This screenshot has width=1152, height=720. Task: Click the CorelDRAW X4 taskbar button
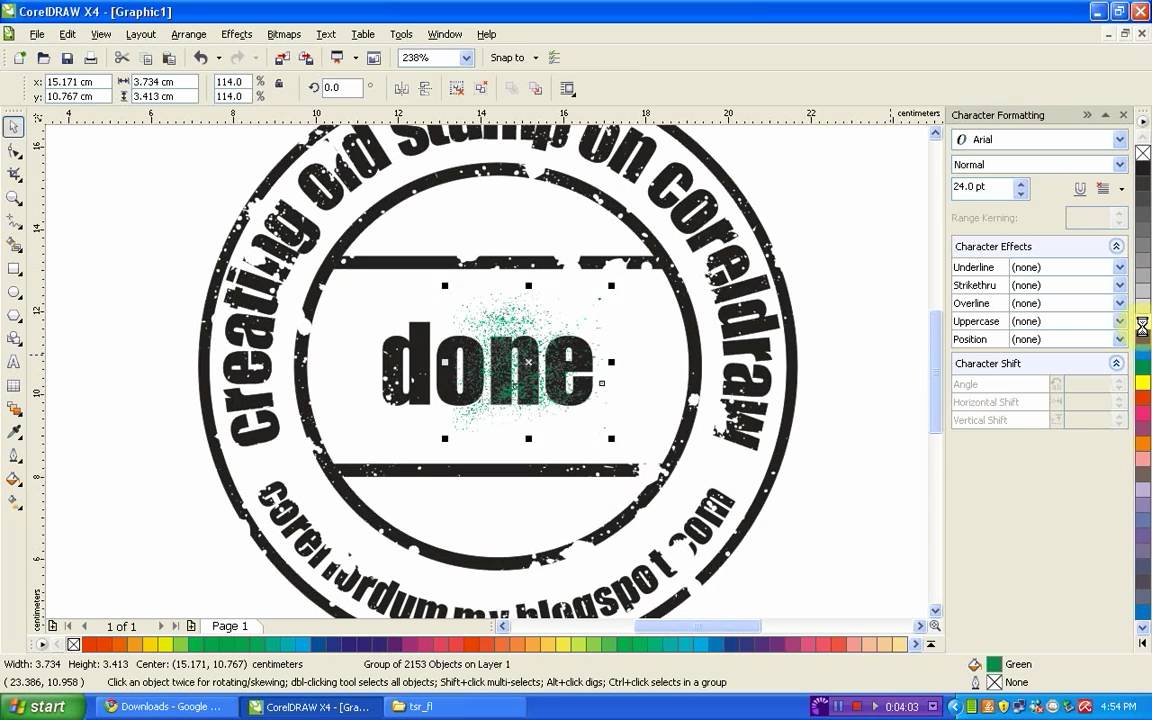(310, 707)
